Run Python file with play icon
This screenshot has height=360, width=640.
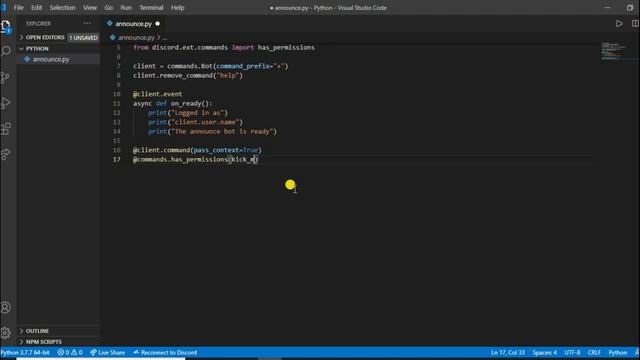coord(619,24)
